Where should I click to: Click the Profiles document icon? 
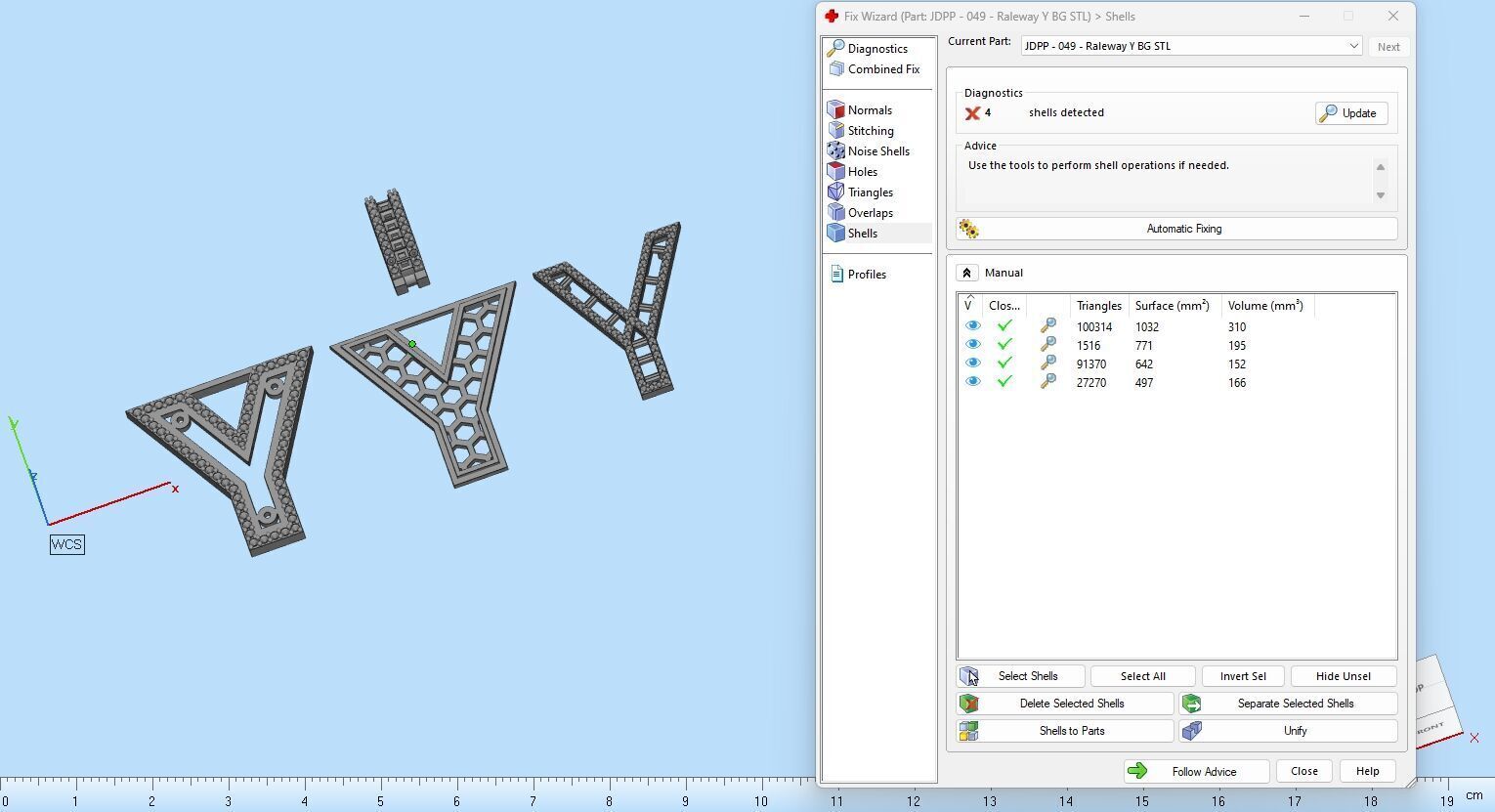tap(836, 274)
